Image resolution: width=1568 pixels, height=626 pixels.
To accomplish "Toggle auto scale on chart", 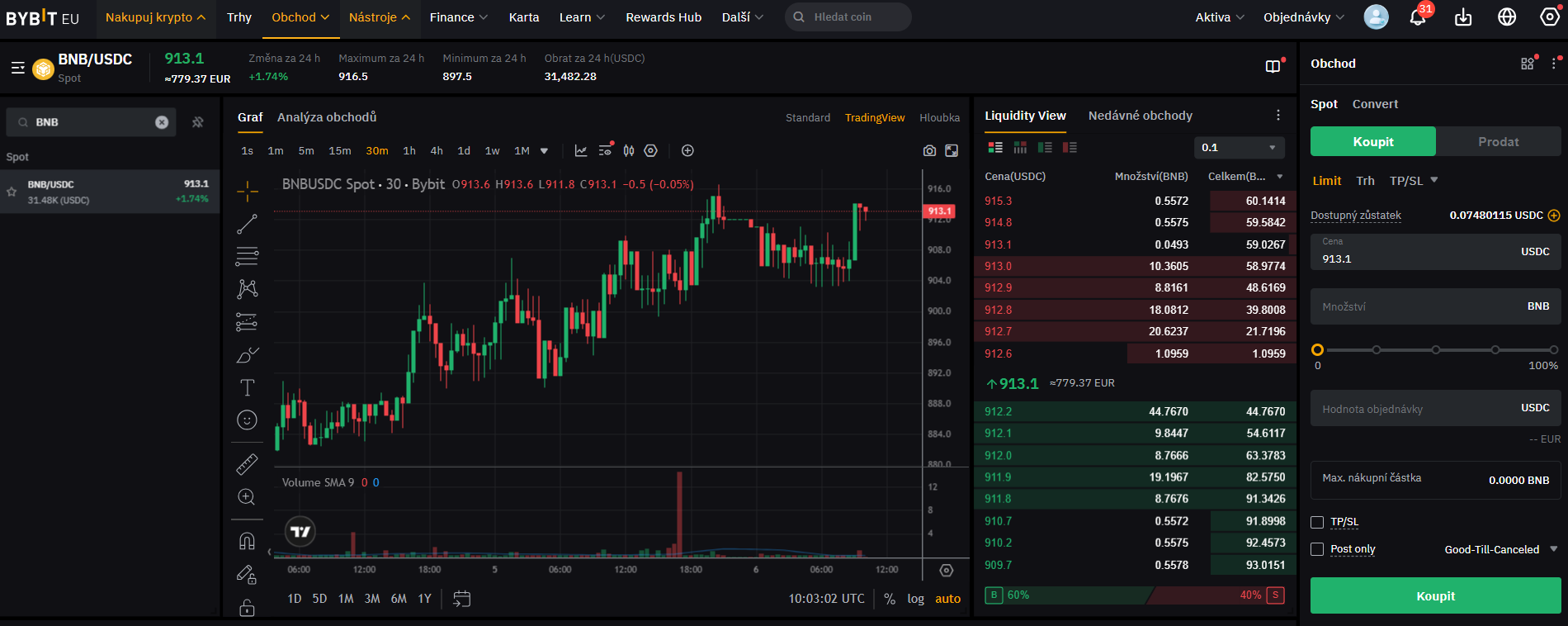I will click(x=947, y=599).
